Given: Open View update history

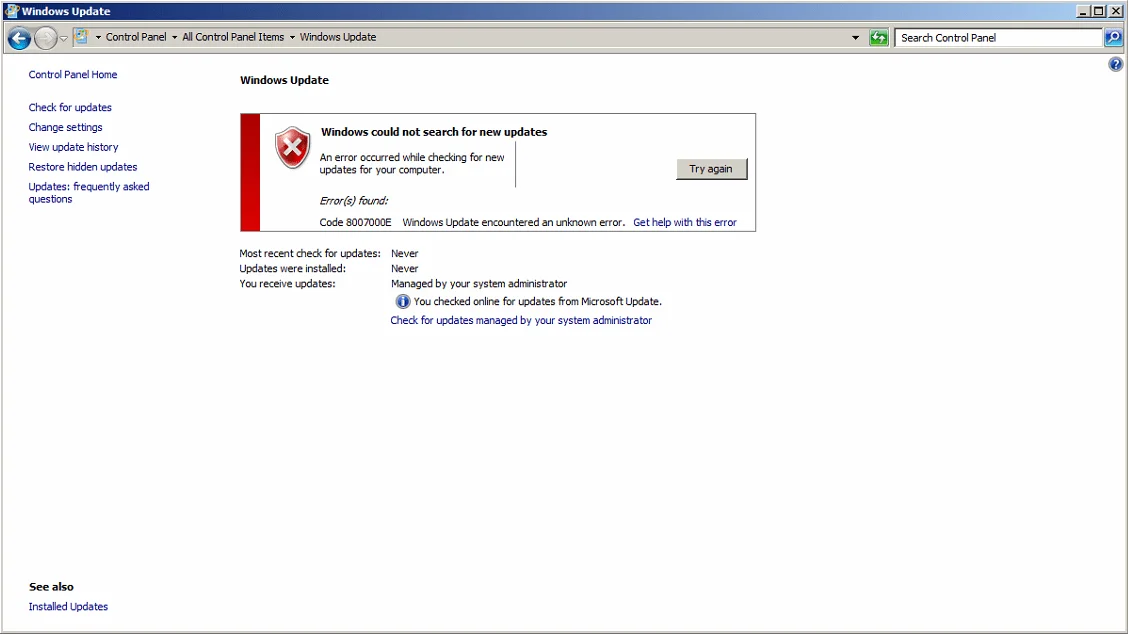Looking at the screenshot, I should 73,147.
